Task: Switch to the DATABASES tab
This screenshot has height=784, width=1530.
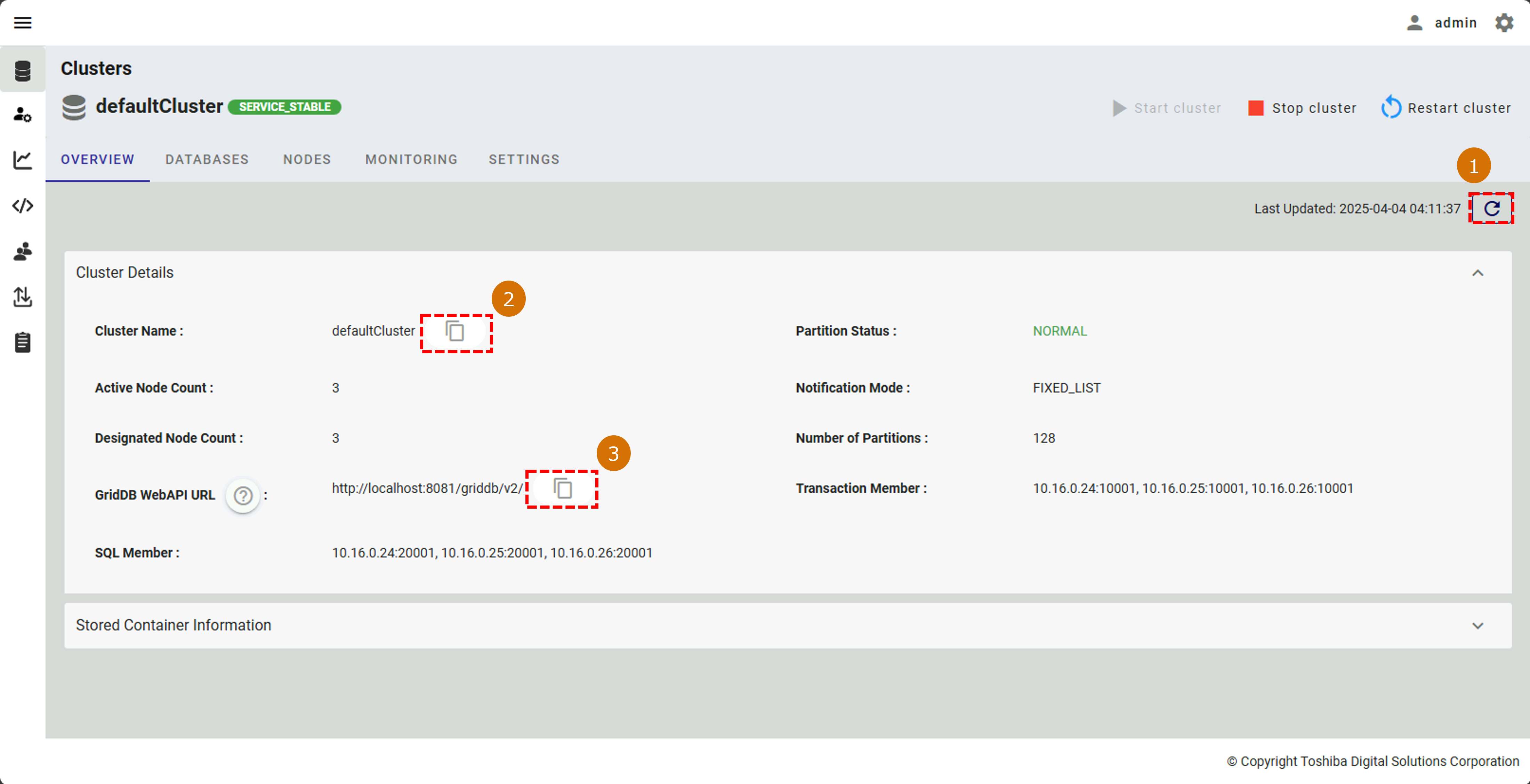Action: tap(207, 159)
